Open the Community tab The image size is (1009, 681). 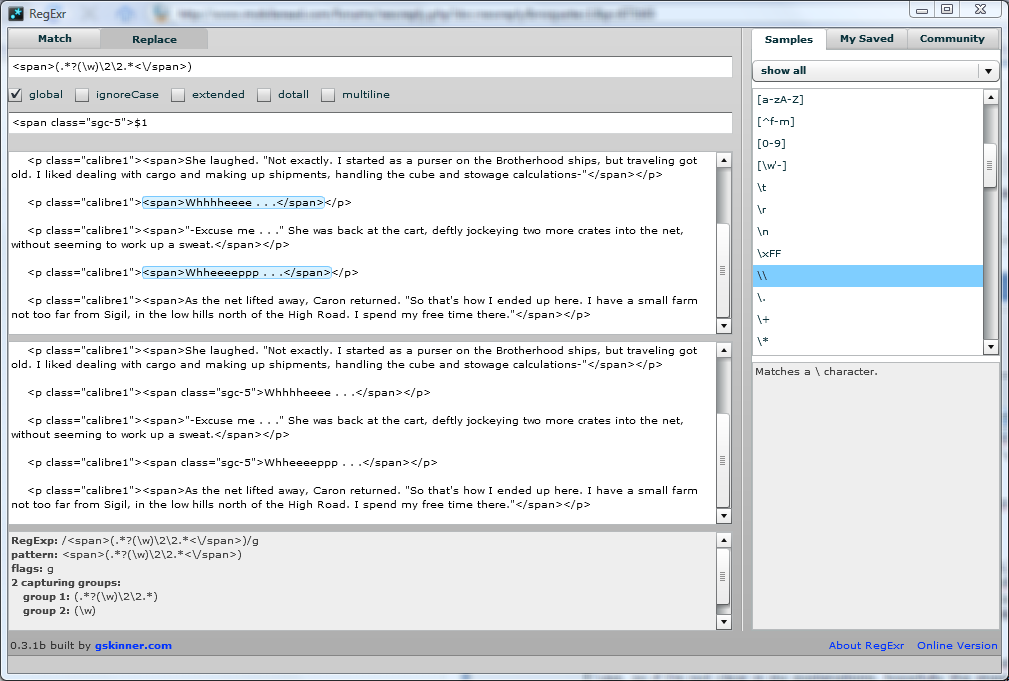click(x=952, y=39)
